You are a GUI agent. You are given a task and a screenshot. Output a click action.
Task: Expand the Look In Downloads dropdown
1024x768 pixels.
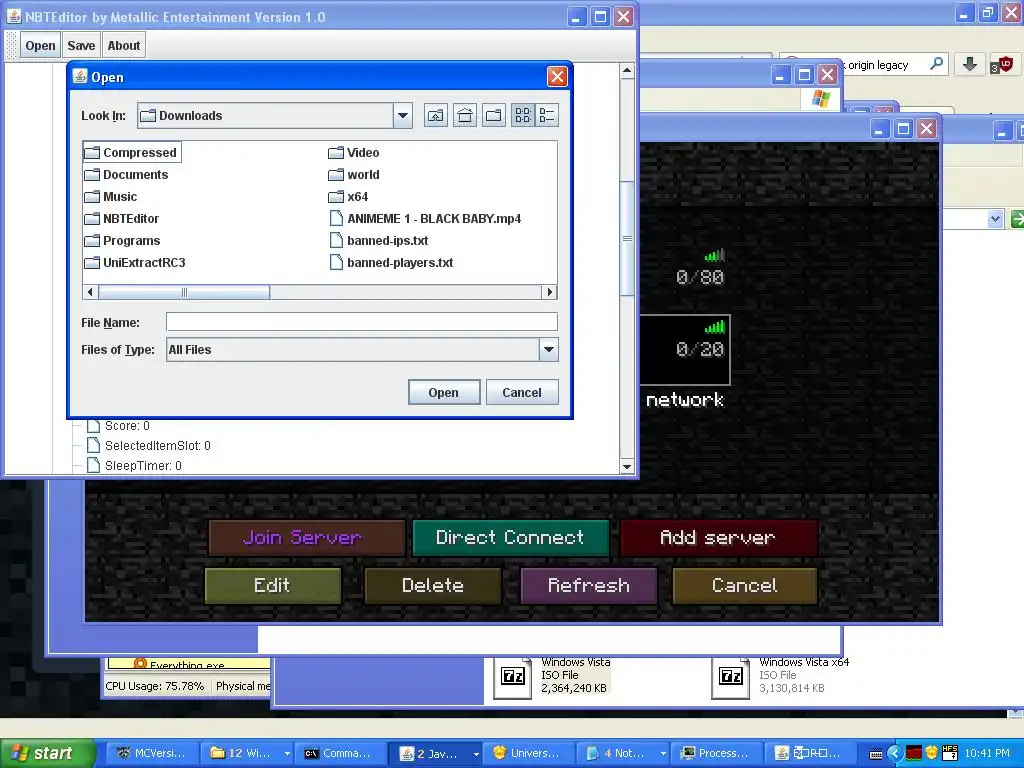point(403,116)
